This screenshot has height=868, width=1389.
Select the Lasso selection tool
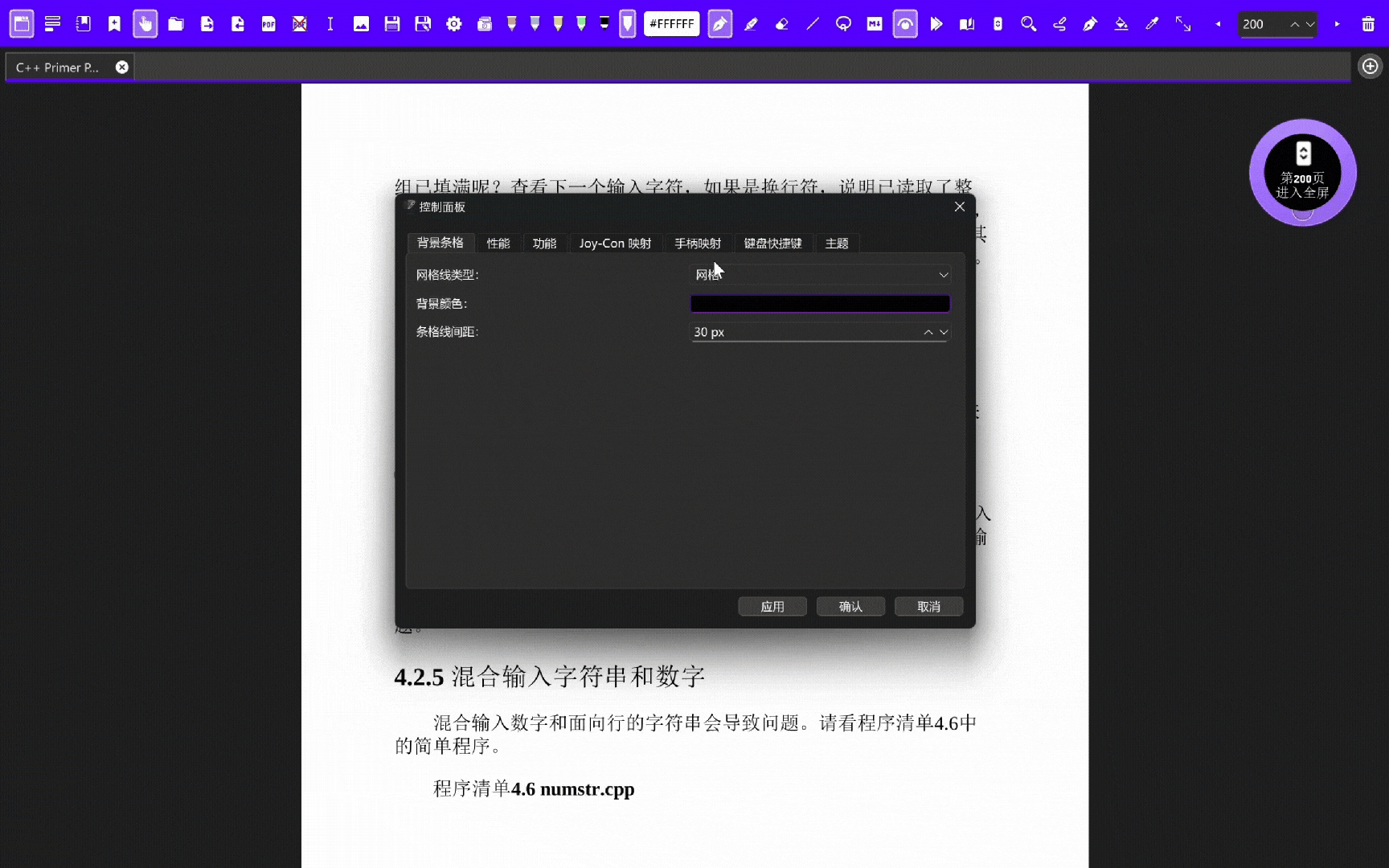pyautogui.click(x=843, y=23)
